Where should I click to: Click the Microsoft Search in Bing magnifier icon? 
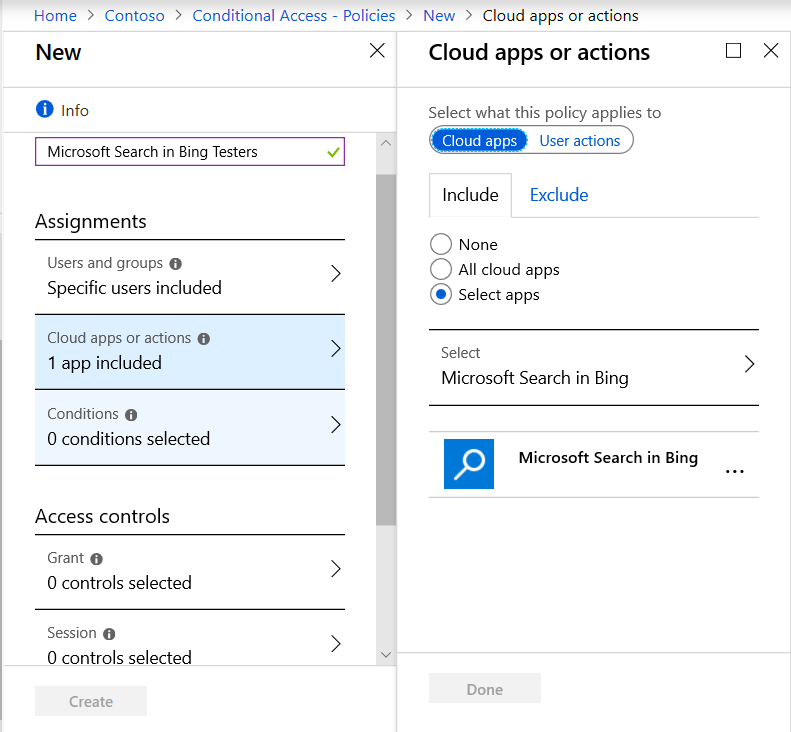469,464
